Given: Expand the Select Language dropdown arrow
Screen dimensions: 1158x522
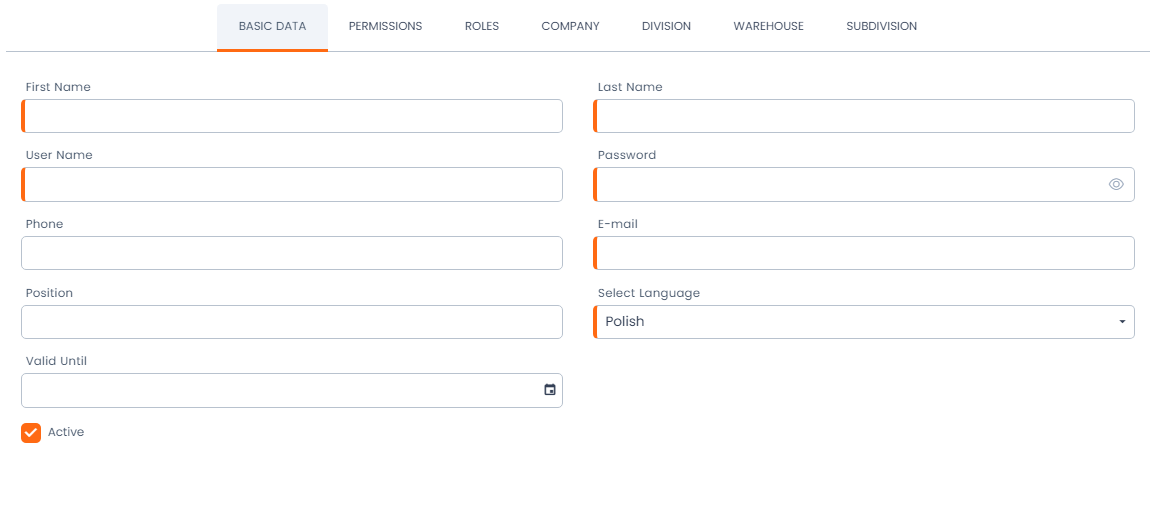Looking at the screenshot, I should (1121, 322).
